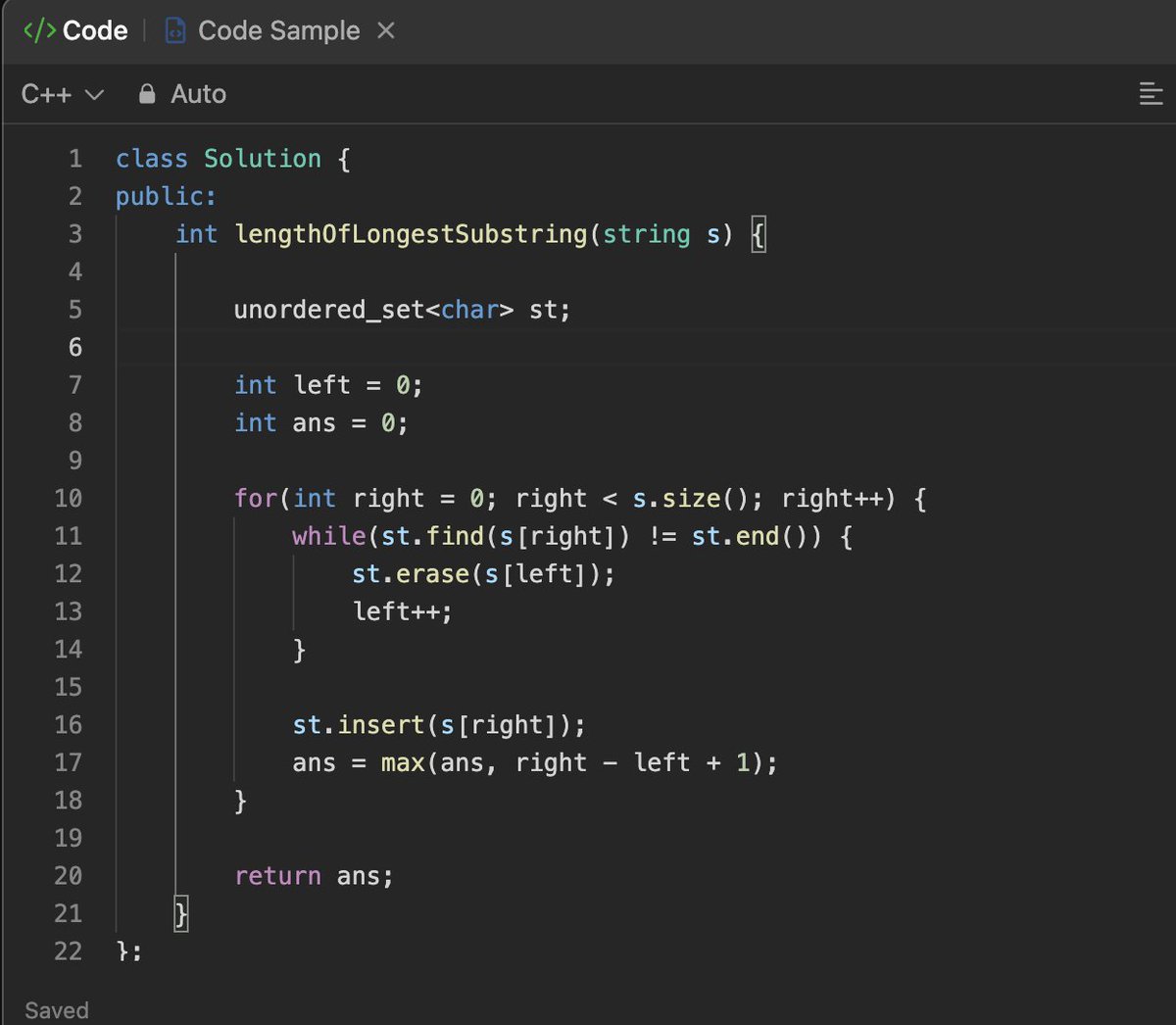Viewport: 1176px width, 1025px height.
Task: Click the green code brackets icon
Action: tap(39, 31)
